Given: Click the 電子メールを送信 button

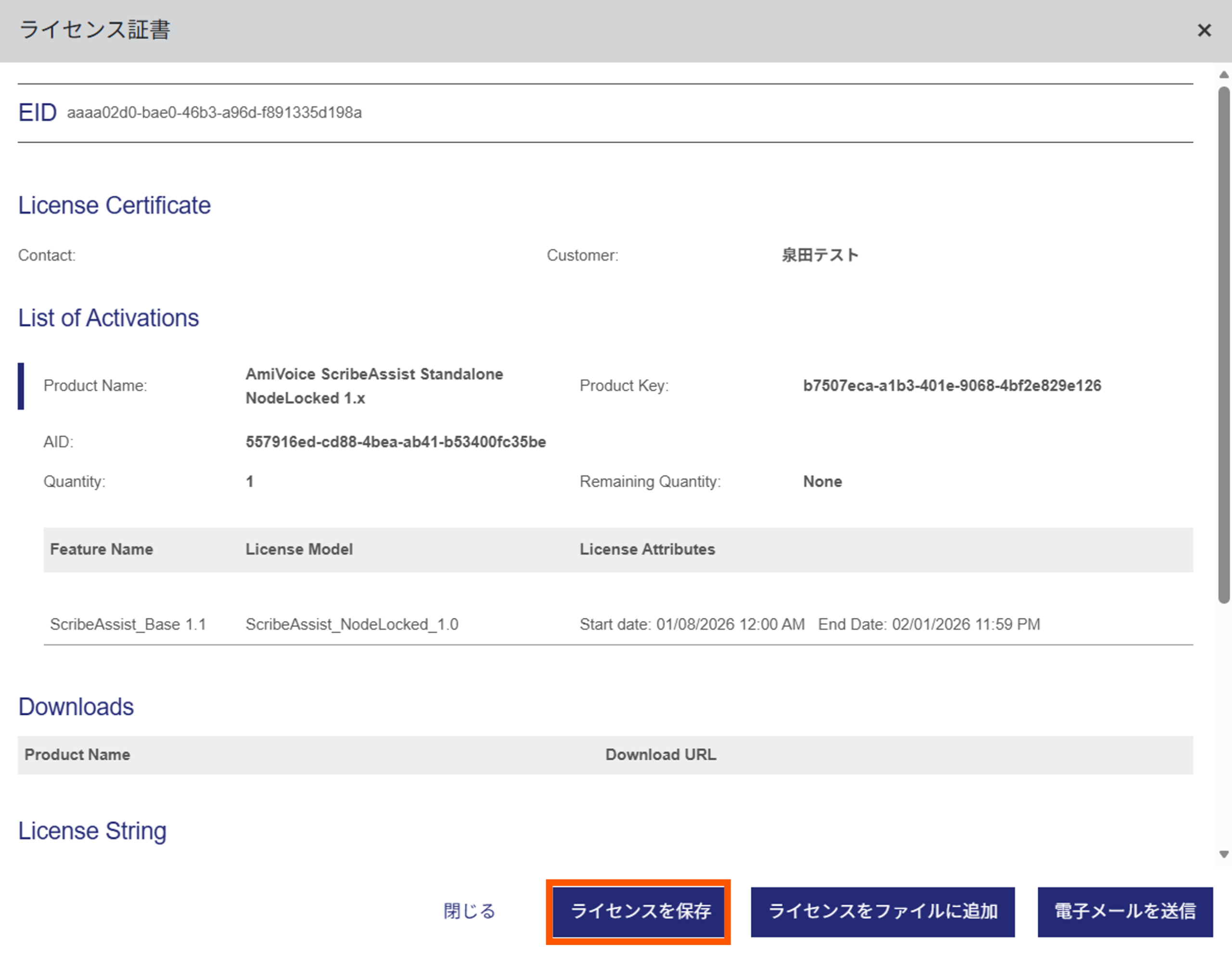Looking at the screenshot, I should click(1125, 911).
